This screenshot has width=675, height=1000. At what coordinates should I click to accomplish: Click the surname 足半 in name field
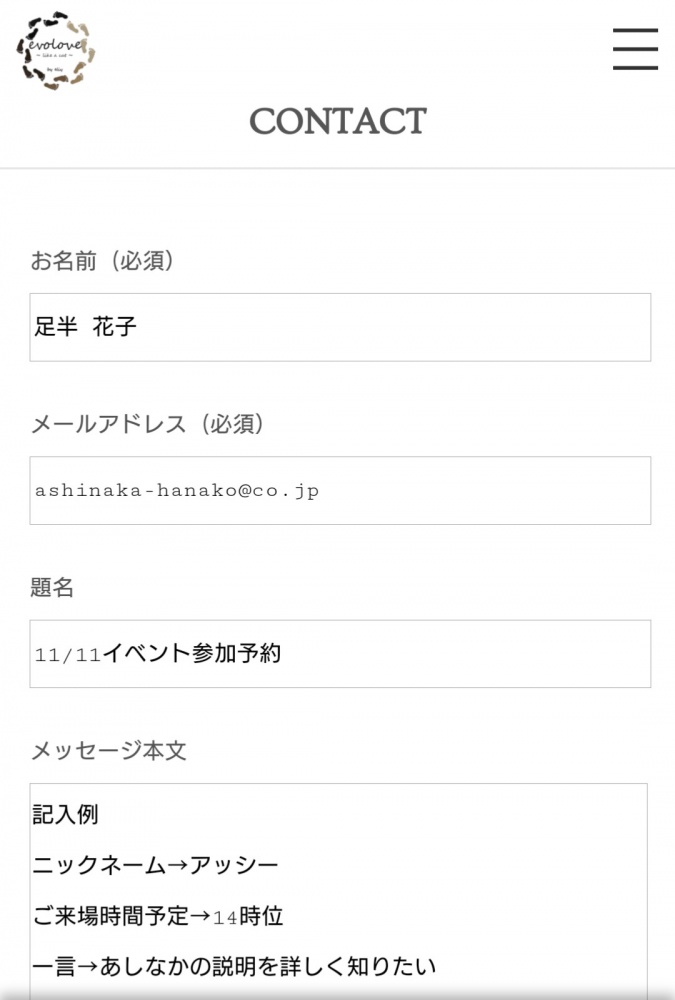(56, 327)
